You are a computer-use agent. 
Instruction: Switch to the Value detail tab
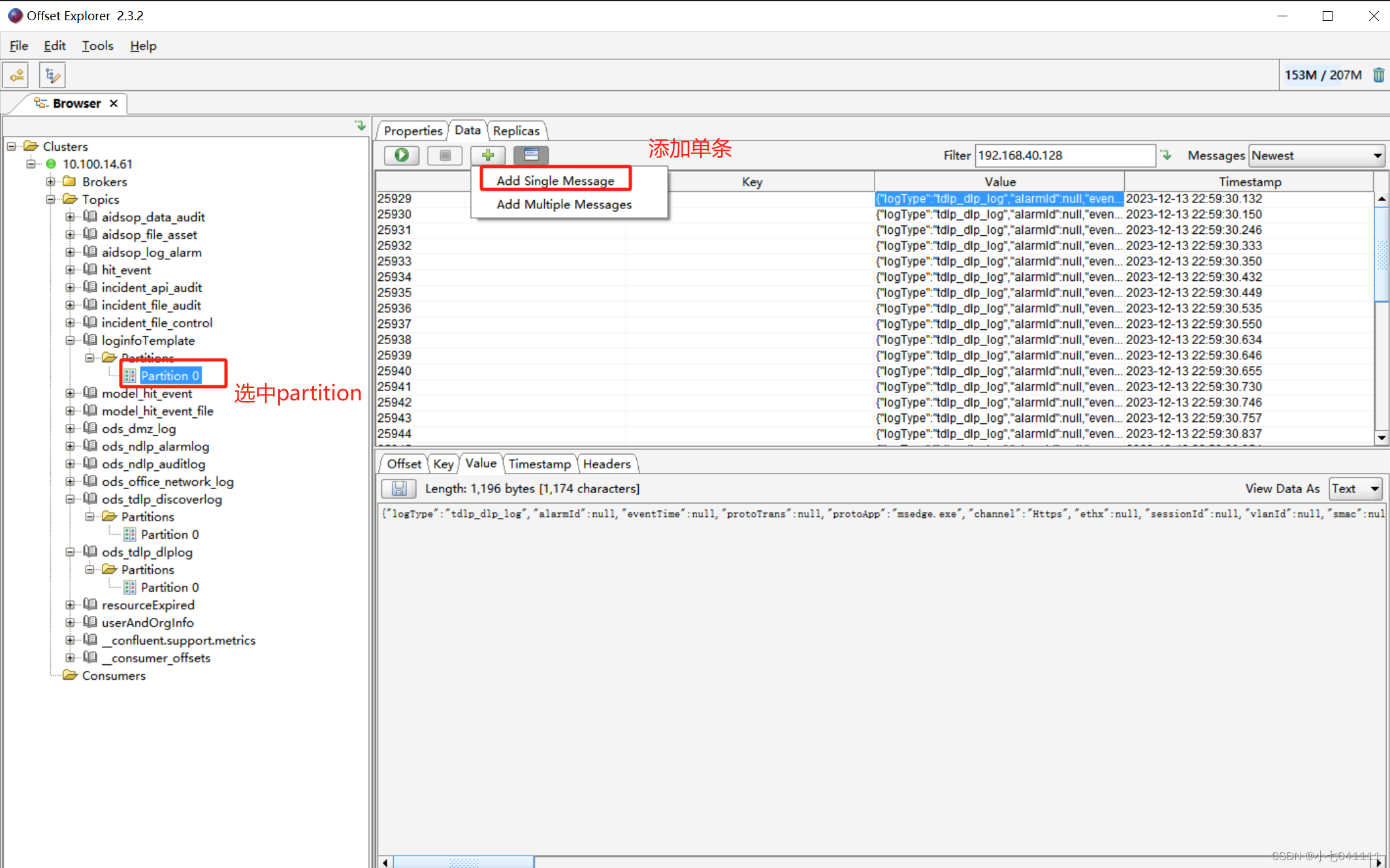481,463
